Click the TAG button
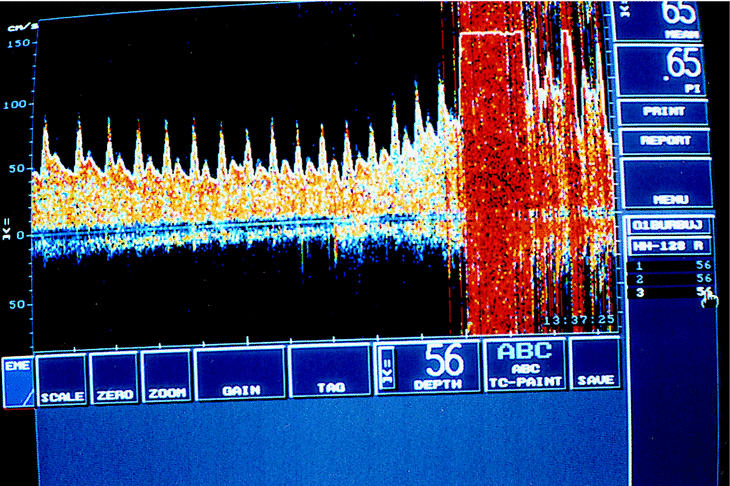Viewport: 730px width, 486px height. pos(330,375)
